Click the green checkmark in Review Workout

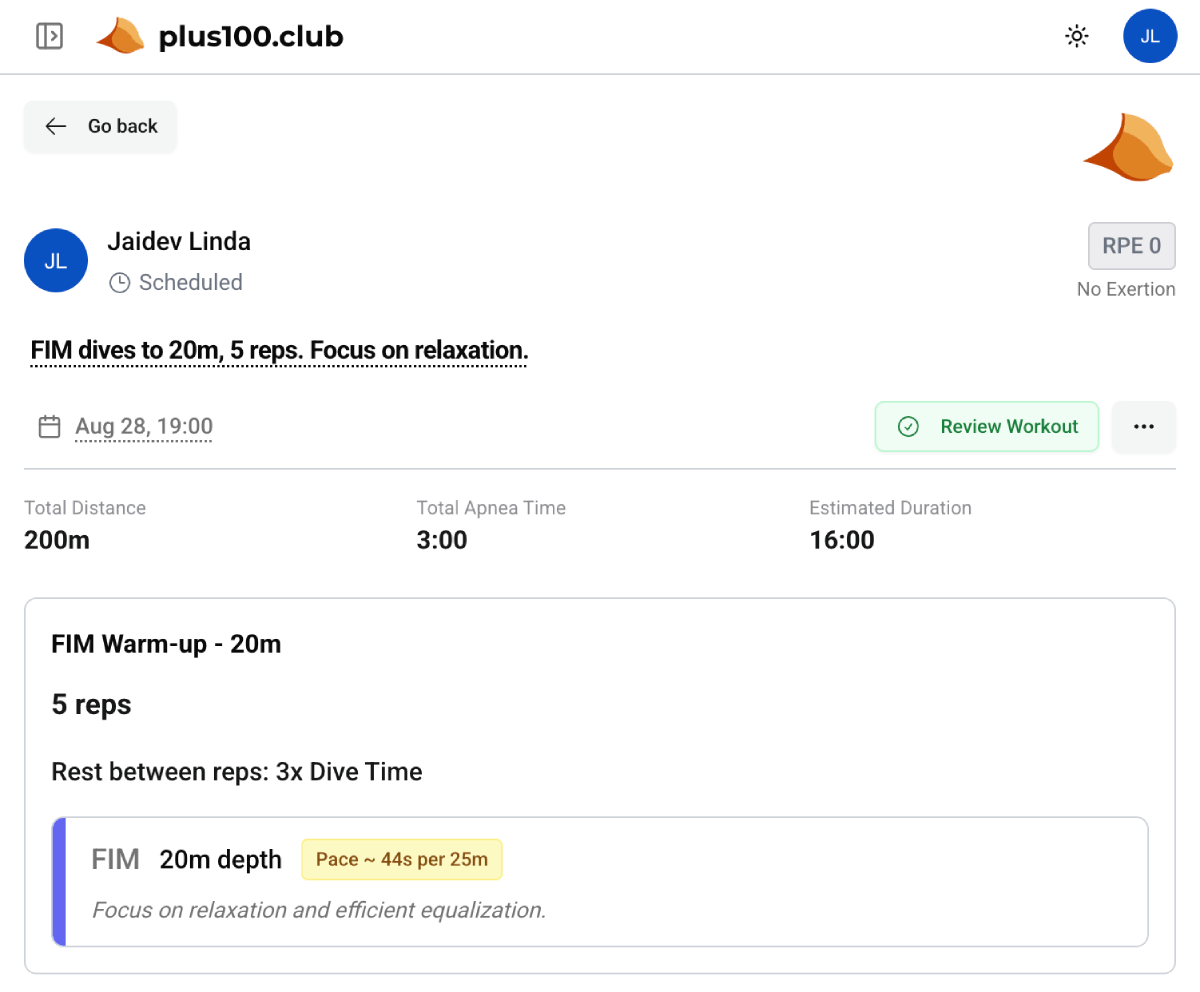908,426
